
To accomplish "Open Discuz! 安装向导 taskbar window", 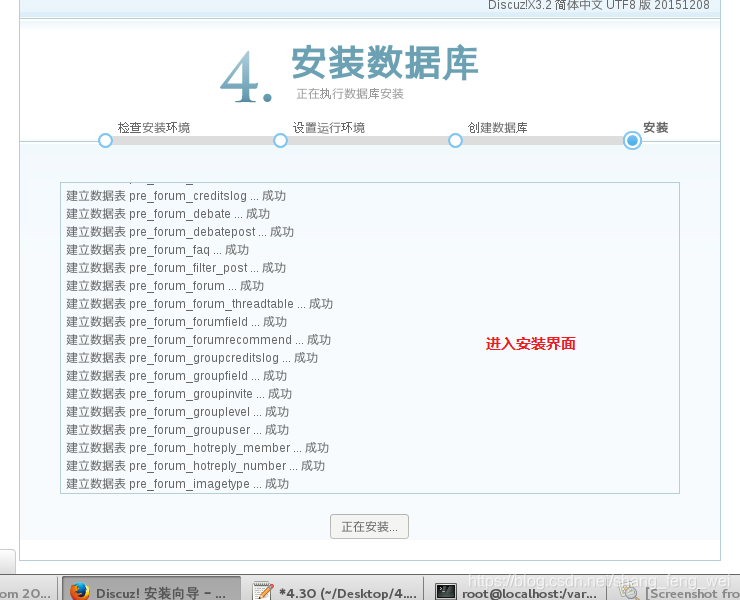I will (x=151, y=590).
